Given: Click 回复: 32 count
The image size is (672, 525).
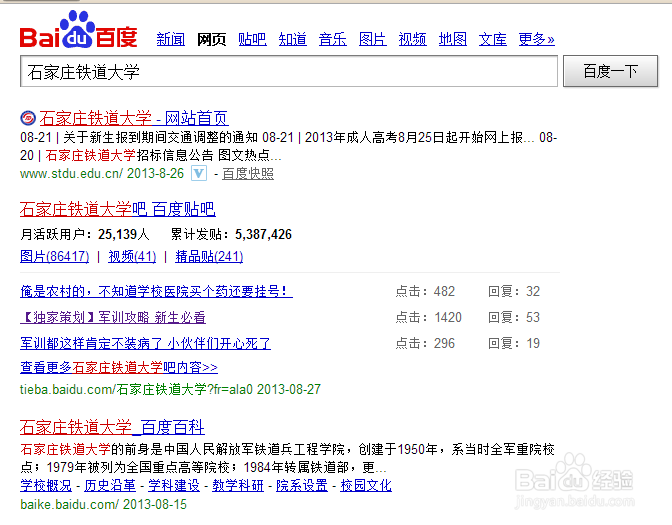Looking at the screenshot, I should tap(514, 291).
